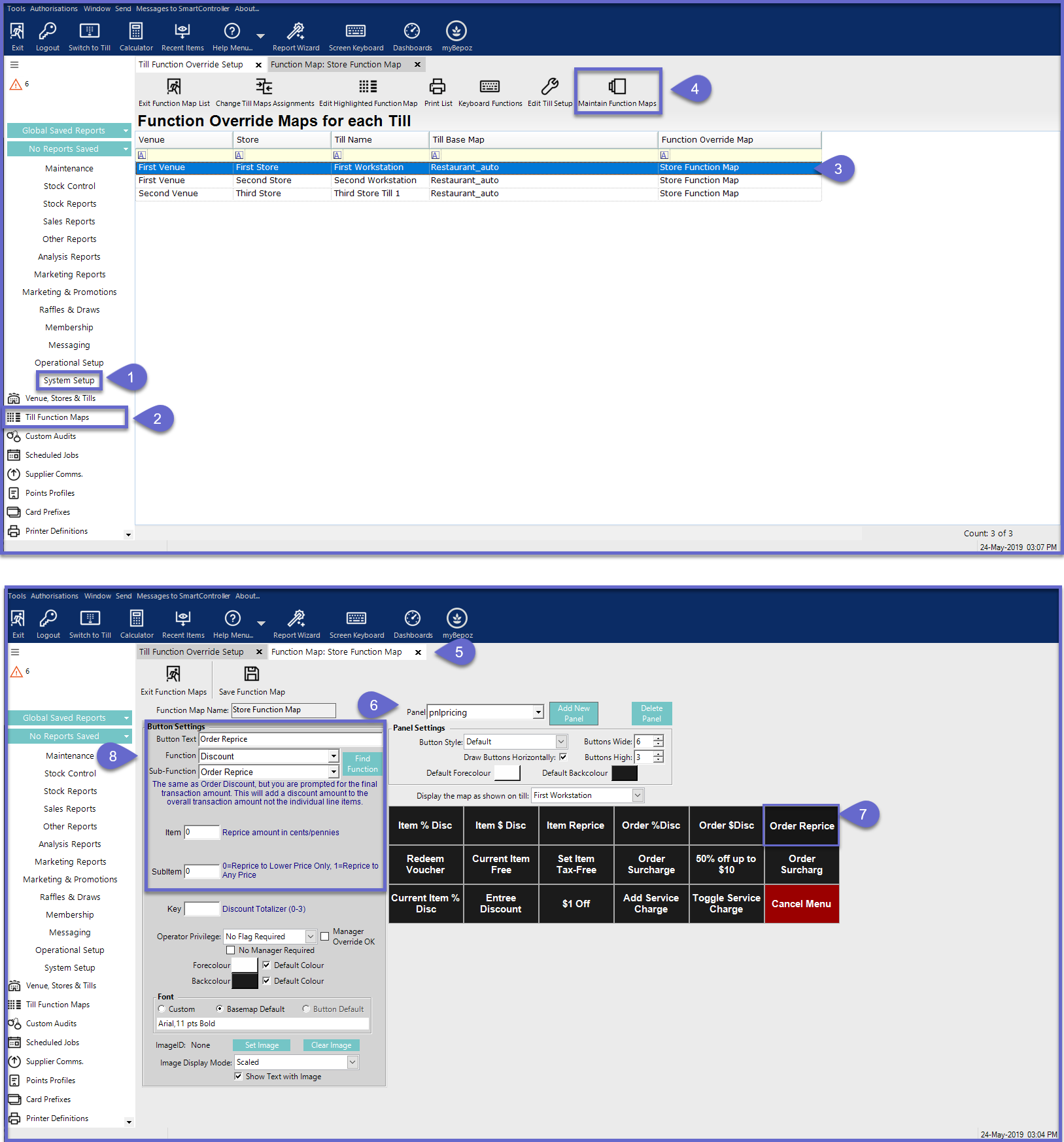1064x1142 pixels.
Task: Open the Authorisations menu in top menu bar
Action: (54, 9)
